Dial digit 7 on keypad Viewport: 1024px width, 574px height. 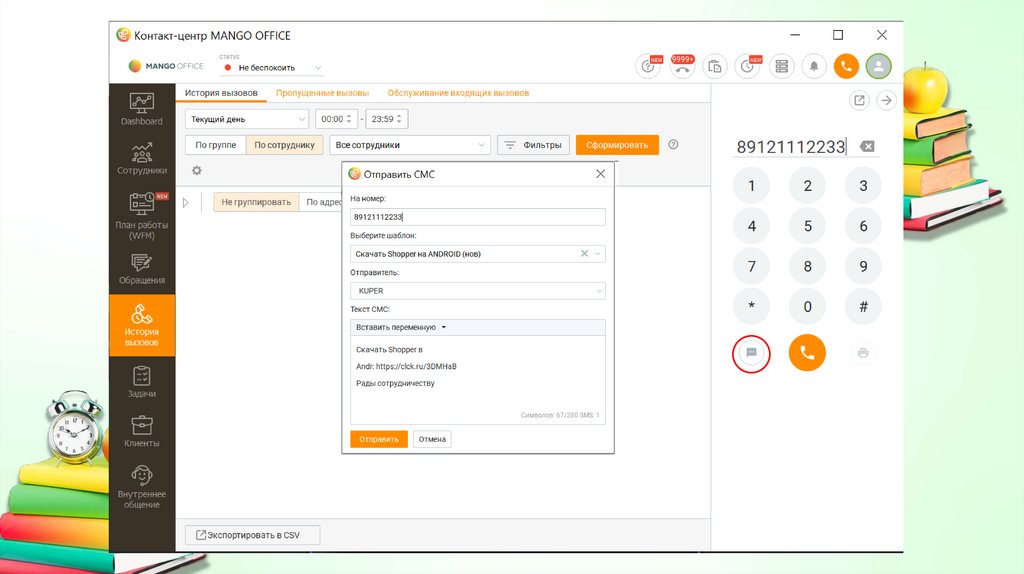(751, 266)
